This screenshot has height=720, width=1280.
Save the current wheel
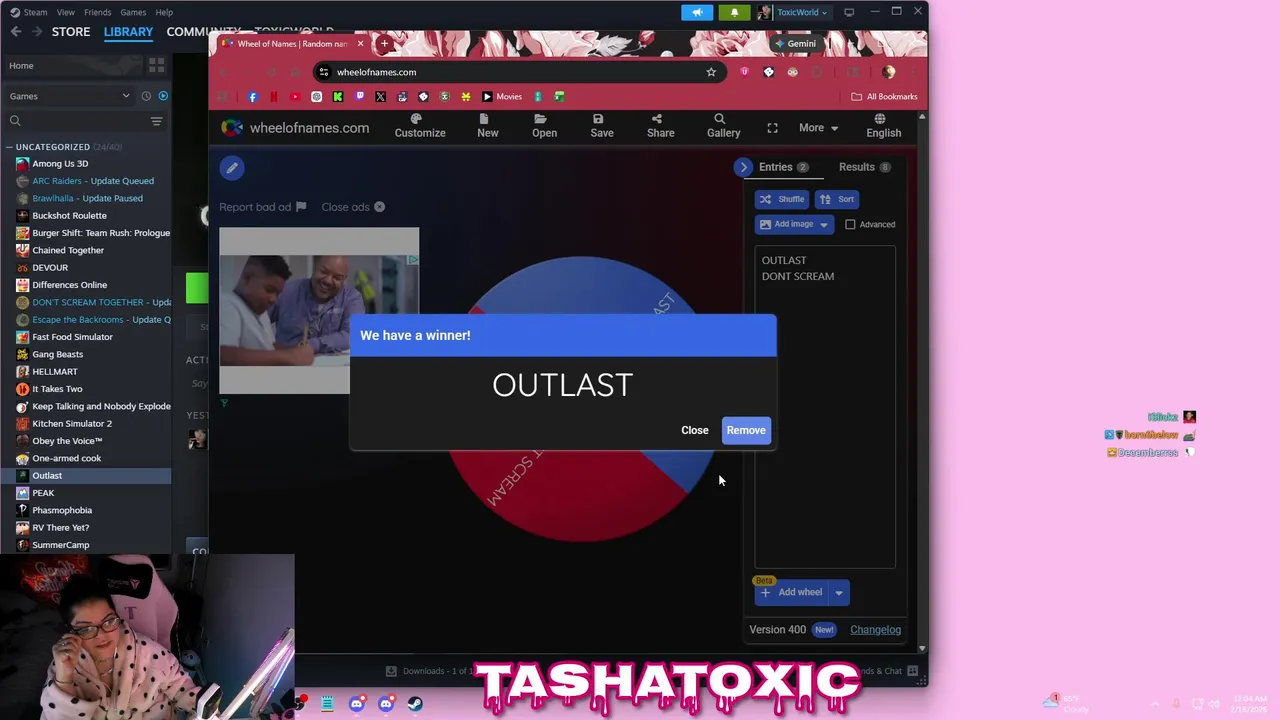coord(602,126)
